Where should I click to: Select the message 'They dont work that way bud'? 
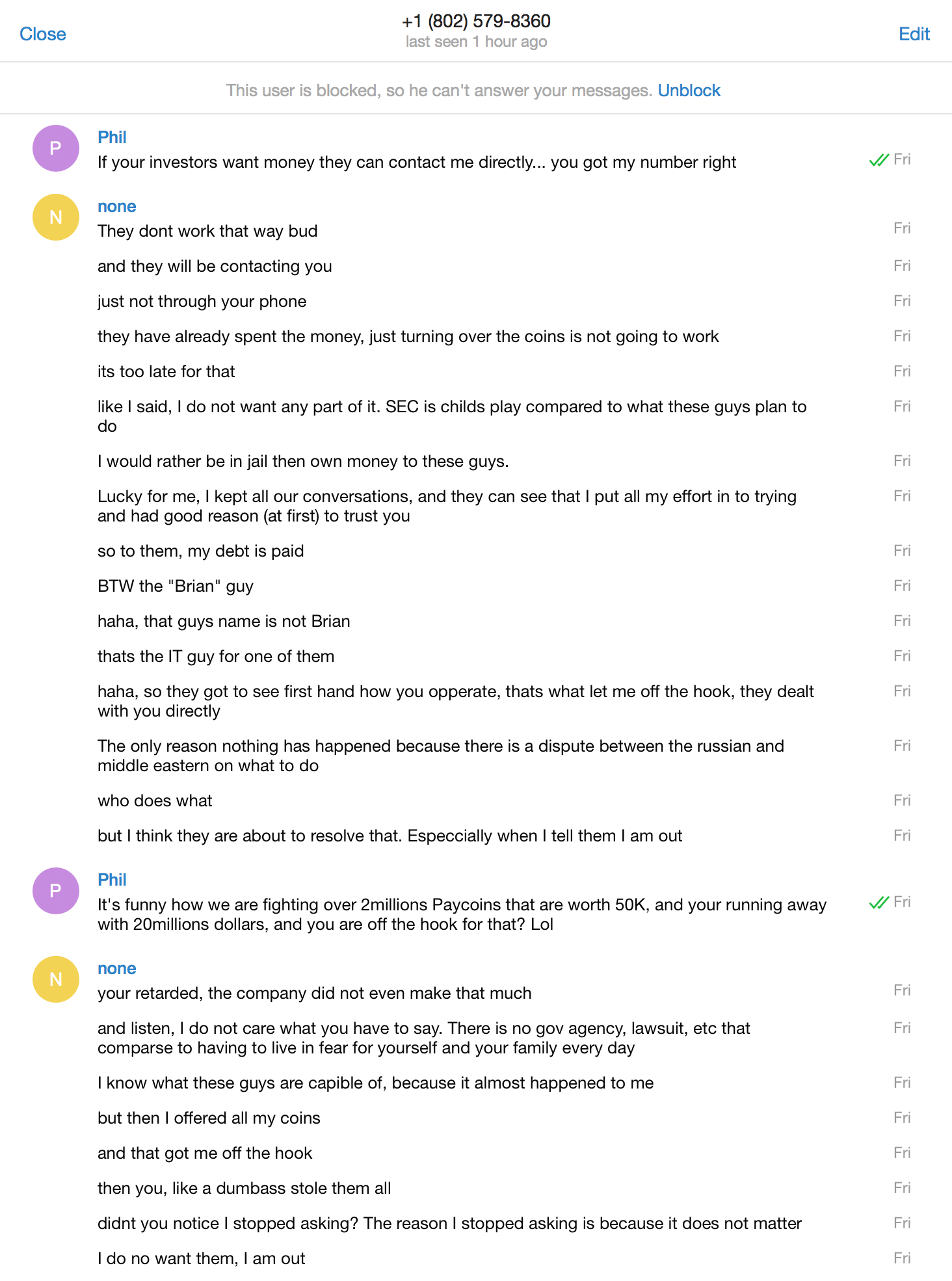click(207, 231)
